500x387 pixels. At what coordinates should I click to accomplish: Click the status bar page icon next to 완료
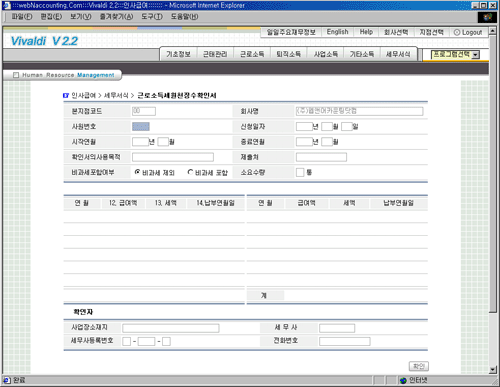[7, 380]
